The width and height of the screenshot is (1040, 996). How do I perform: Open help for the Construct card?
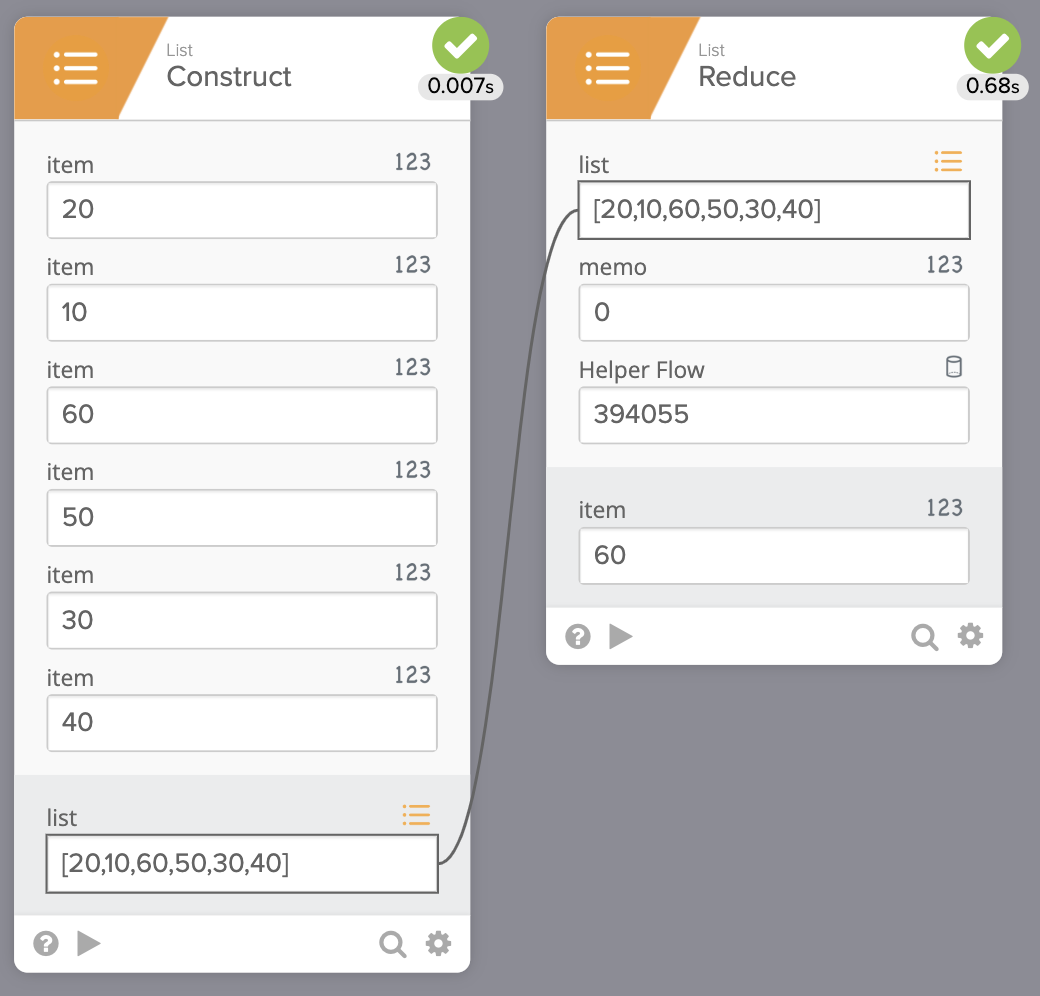pos(46,943)
